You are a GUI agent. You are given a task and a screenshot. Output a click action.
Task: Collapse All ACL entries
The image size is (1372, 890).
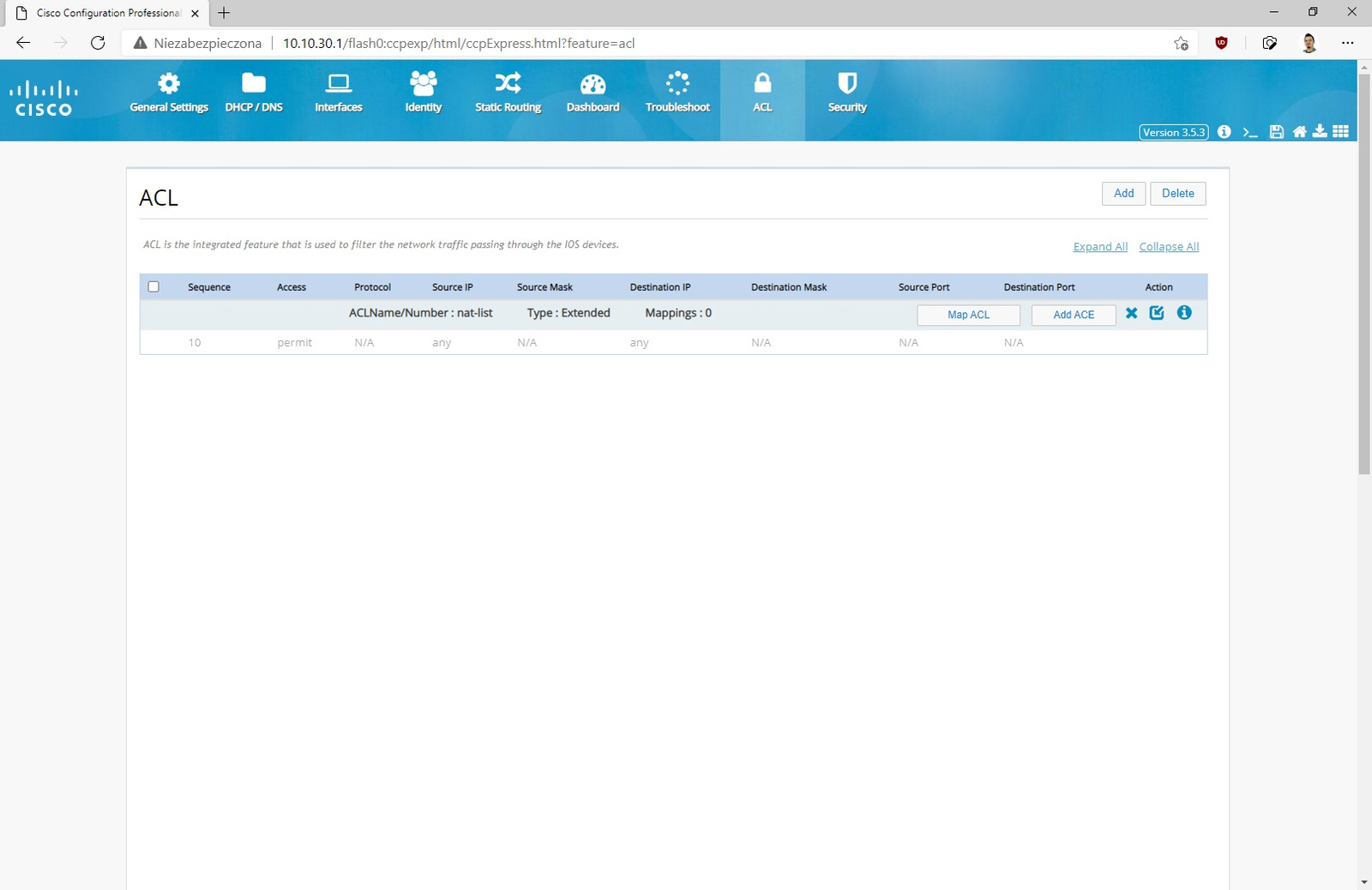[1169, 247]
